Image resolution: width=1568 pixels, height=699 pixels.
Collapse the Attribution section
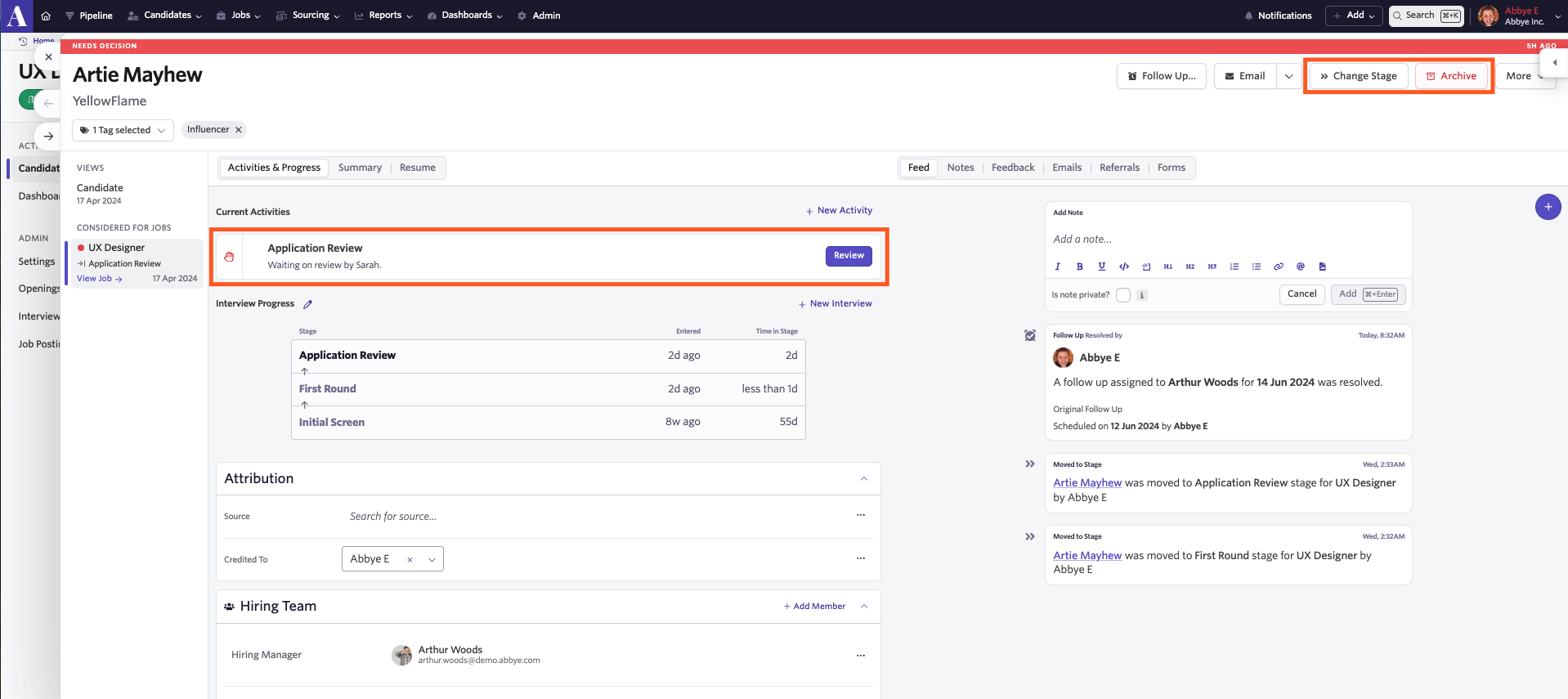point(864,479)
